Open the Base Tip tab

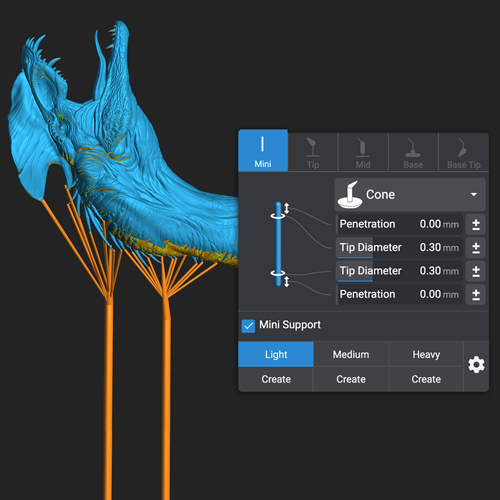pos(464,153)
